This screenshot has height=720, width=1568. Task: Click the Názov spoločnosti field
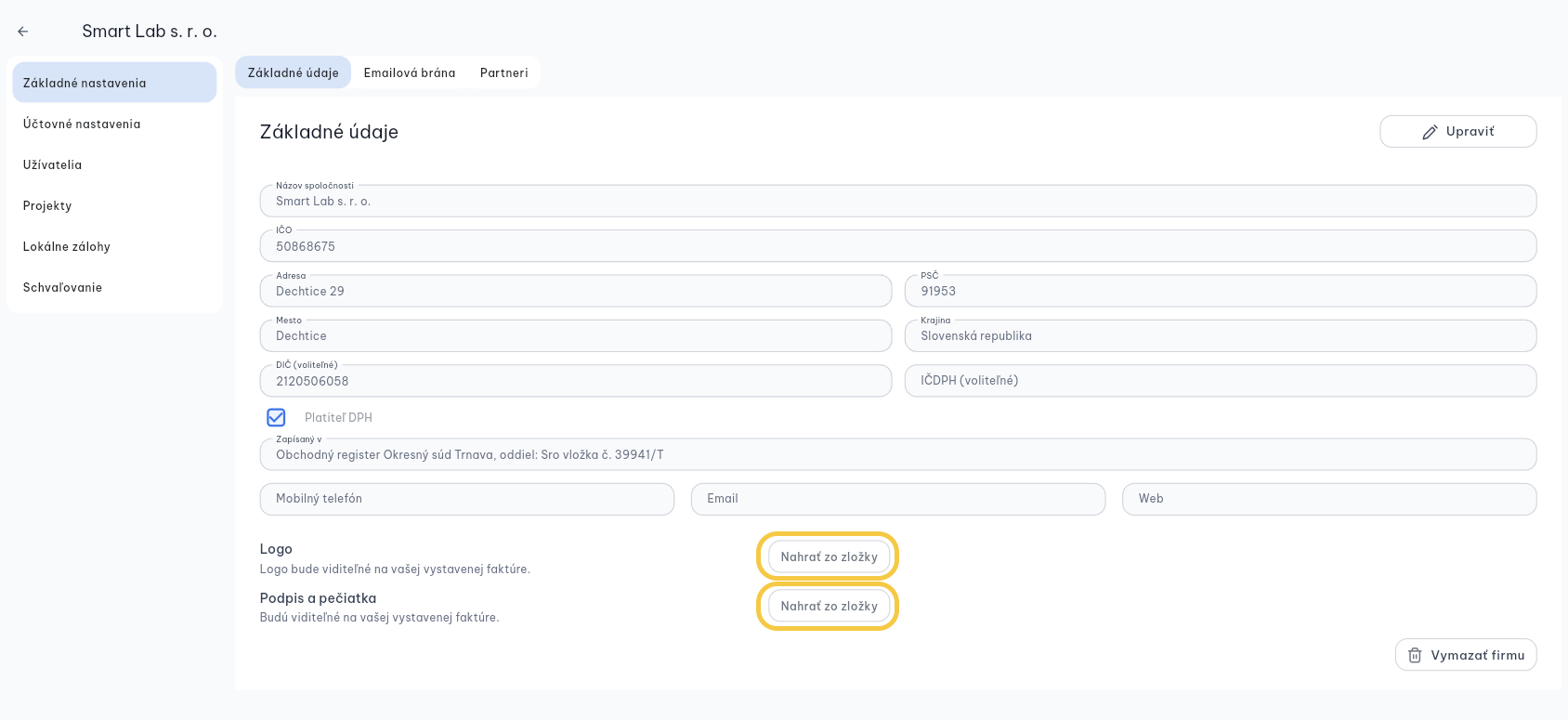click(x=898, y=201)
